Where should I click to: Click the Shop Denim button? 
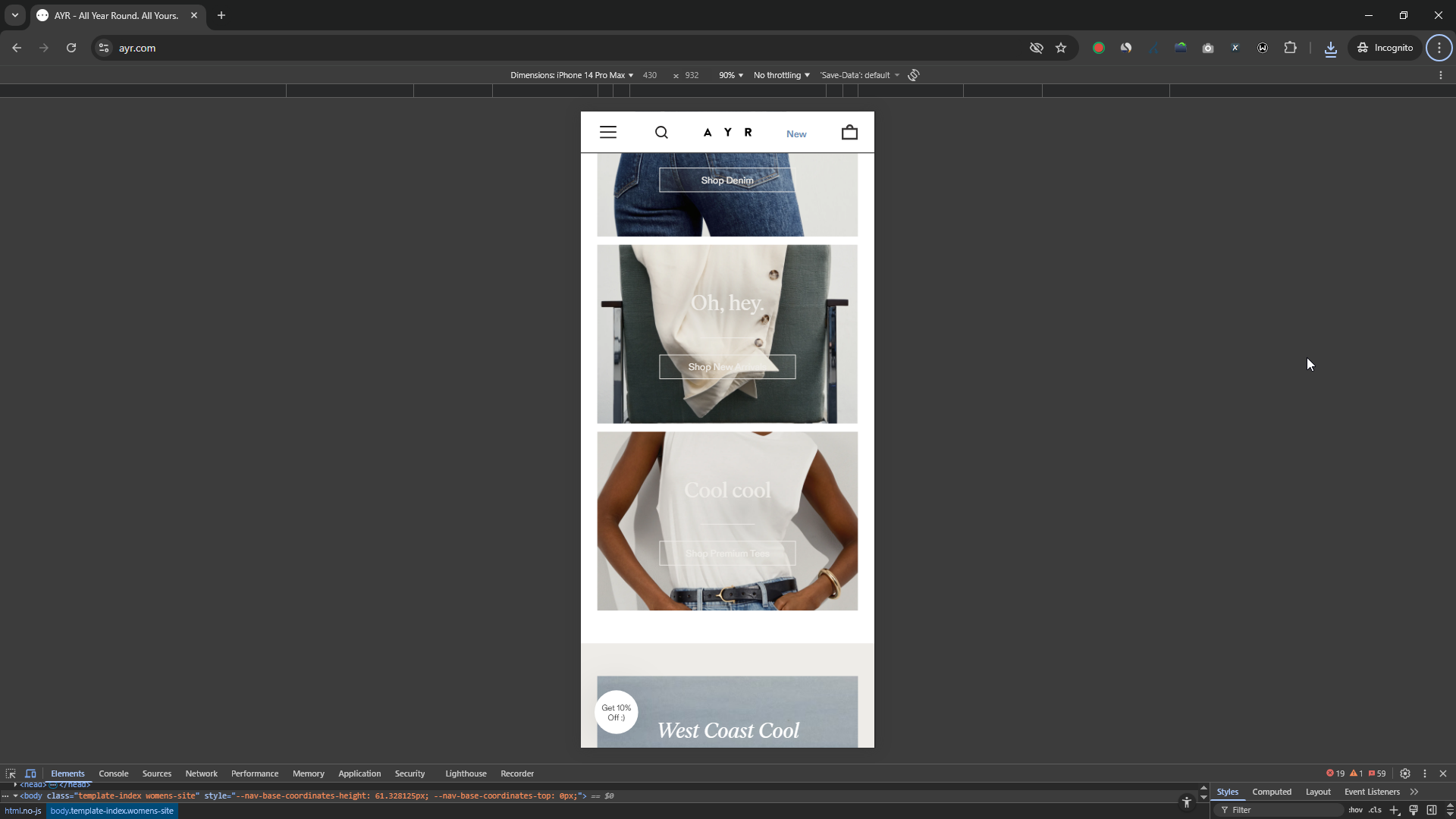point(727,180)
